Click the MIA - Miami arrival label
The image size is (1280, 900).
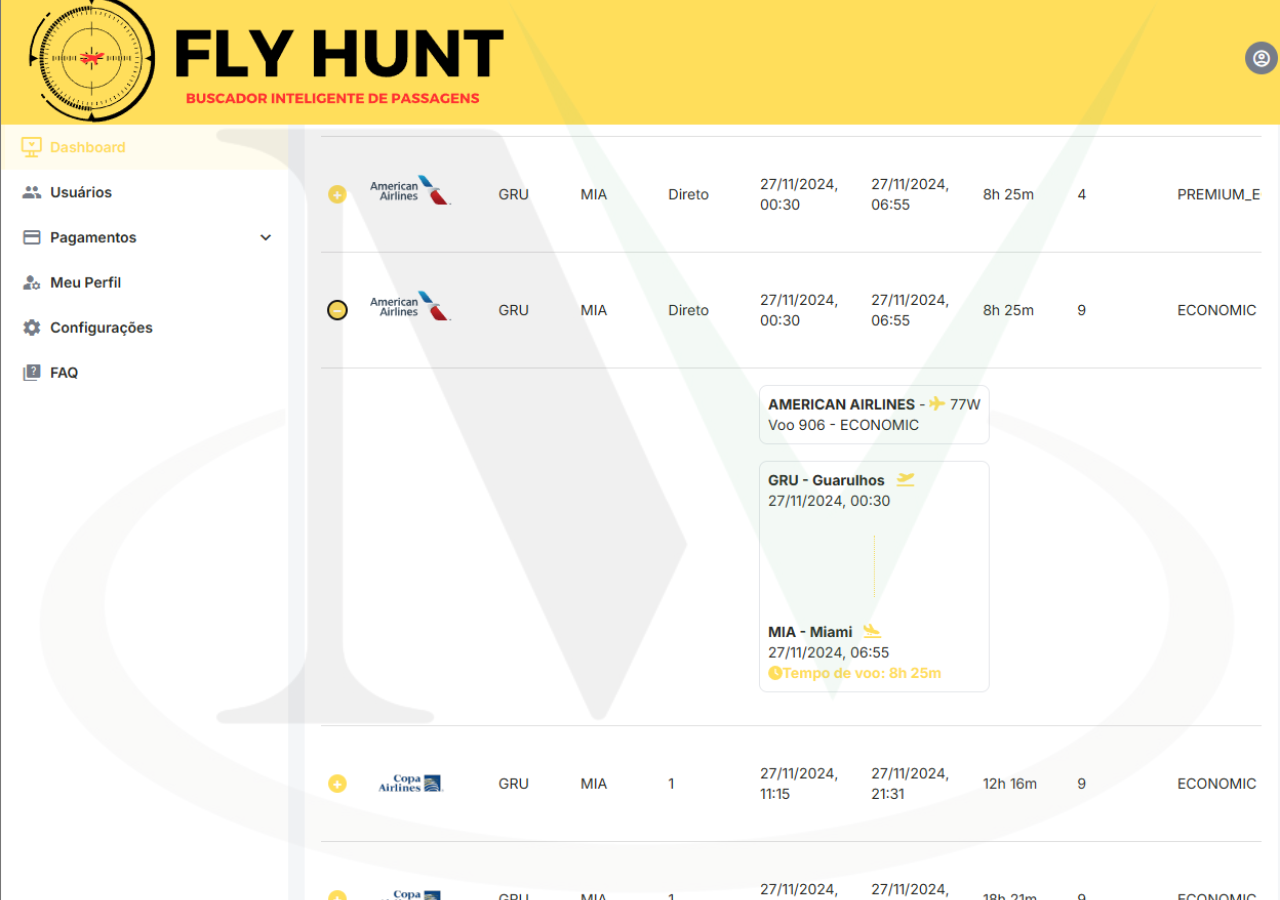(x=810, y=632)
